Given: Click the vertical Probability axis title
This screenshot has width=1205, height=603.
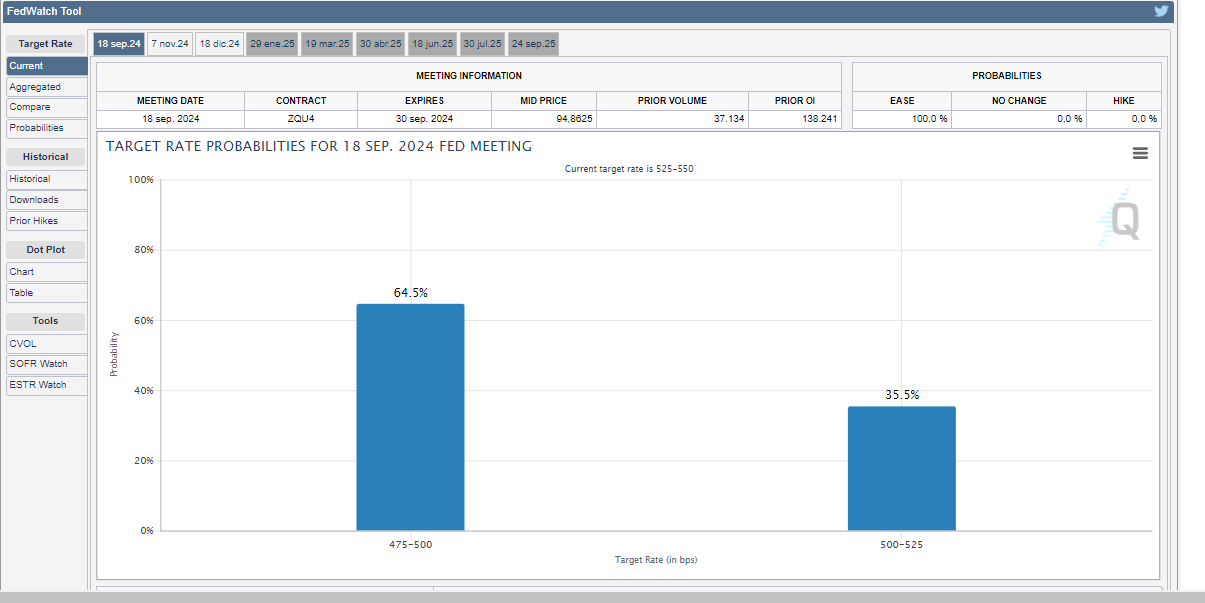Looking at the screenshot, I should pos(114,354).
